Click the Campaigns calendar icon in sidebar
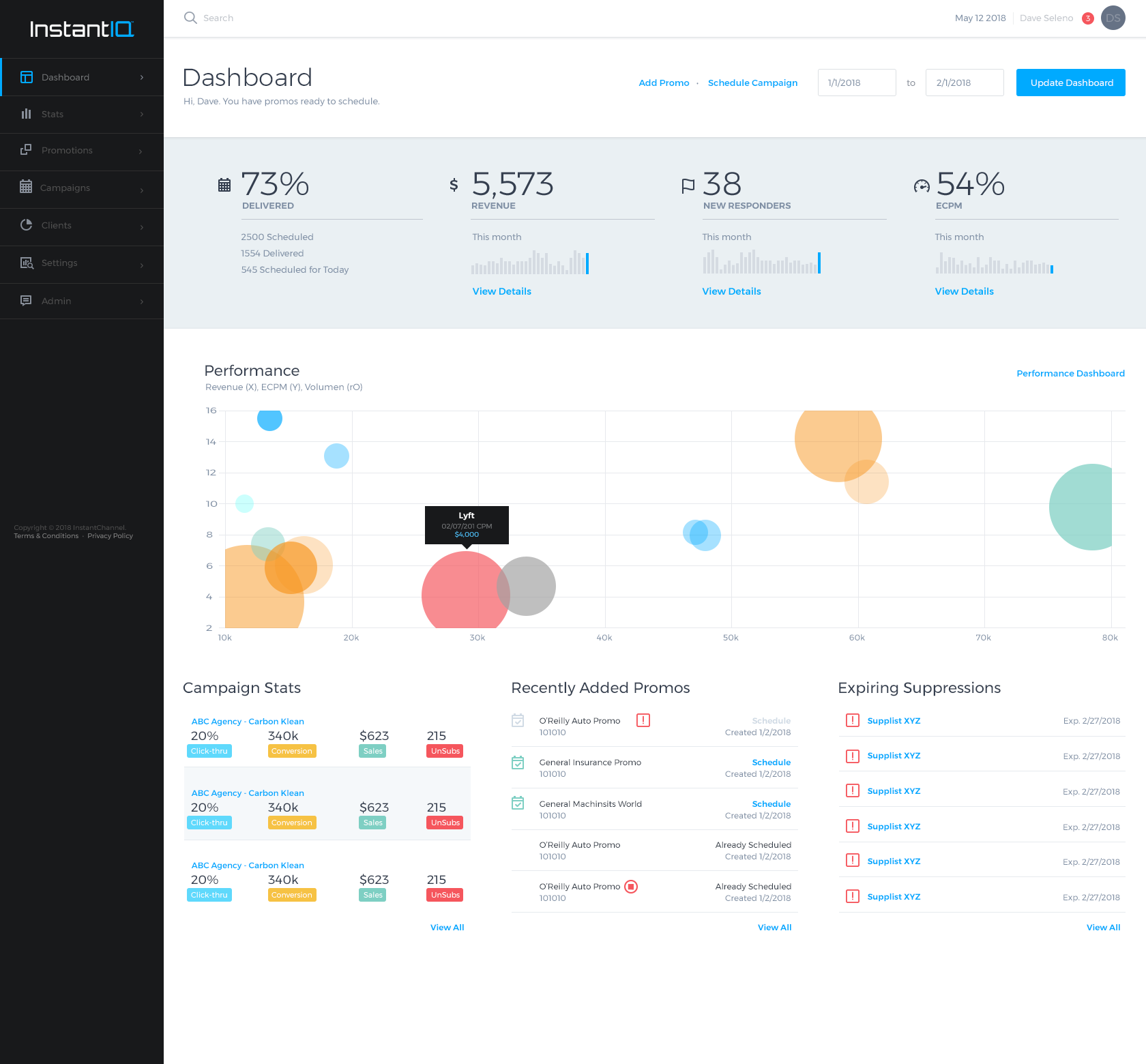This screenshot has width=1146, height=1064. pos(27,188)
